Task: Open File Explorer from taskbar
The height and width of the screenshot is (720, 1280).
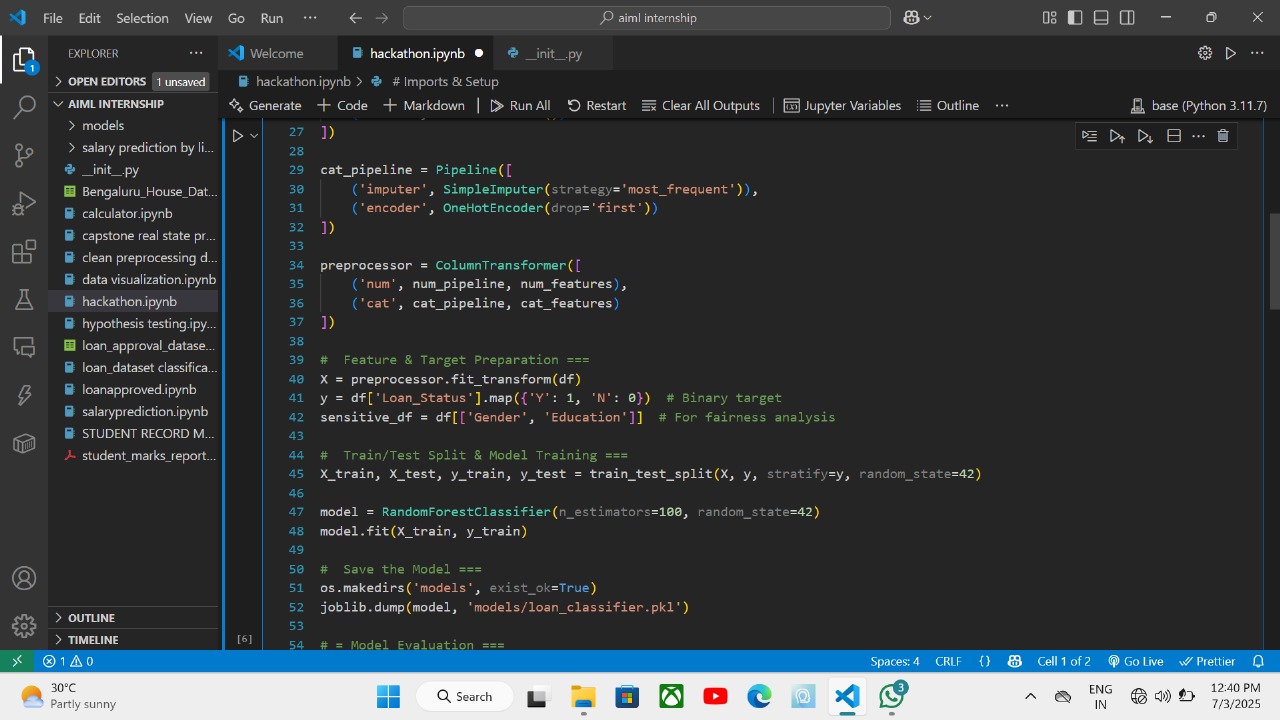Action: (583, 696)
